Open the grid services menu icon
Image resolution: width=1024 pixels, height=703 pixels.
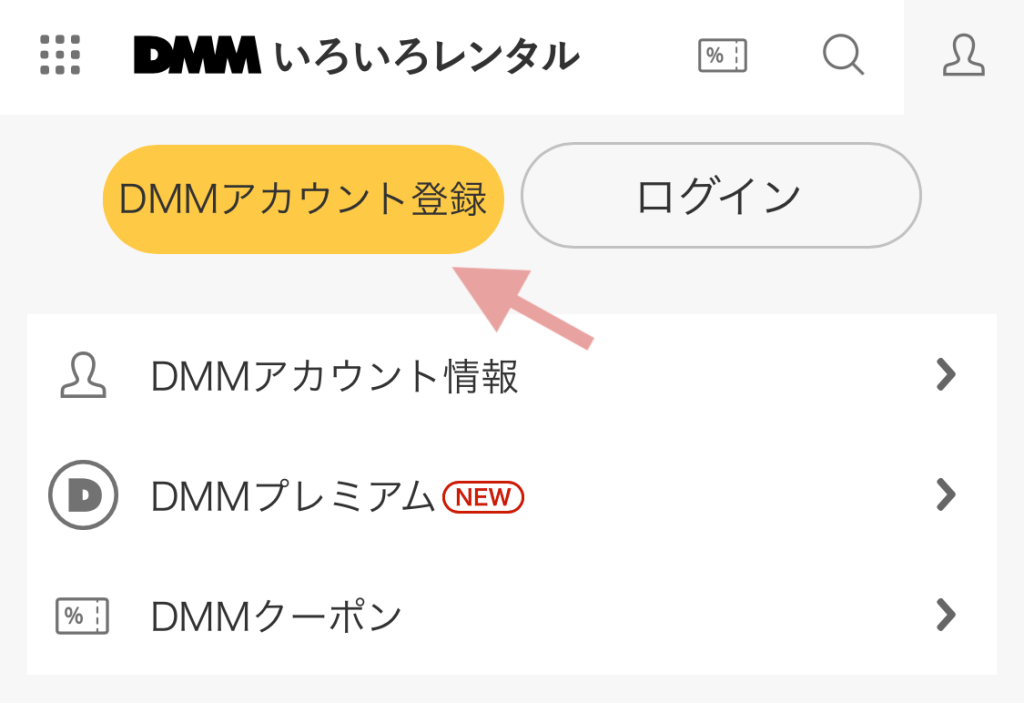(x=60, y=55)
